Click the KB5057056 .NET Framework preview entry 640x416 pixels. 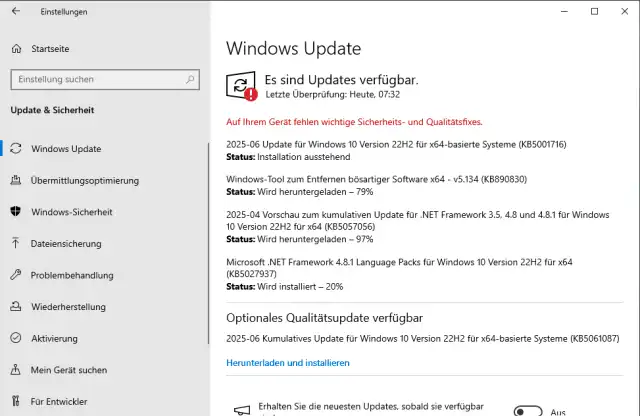(418, 220)
